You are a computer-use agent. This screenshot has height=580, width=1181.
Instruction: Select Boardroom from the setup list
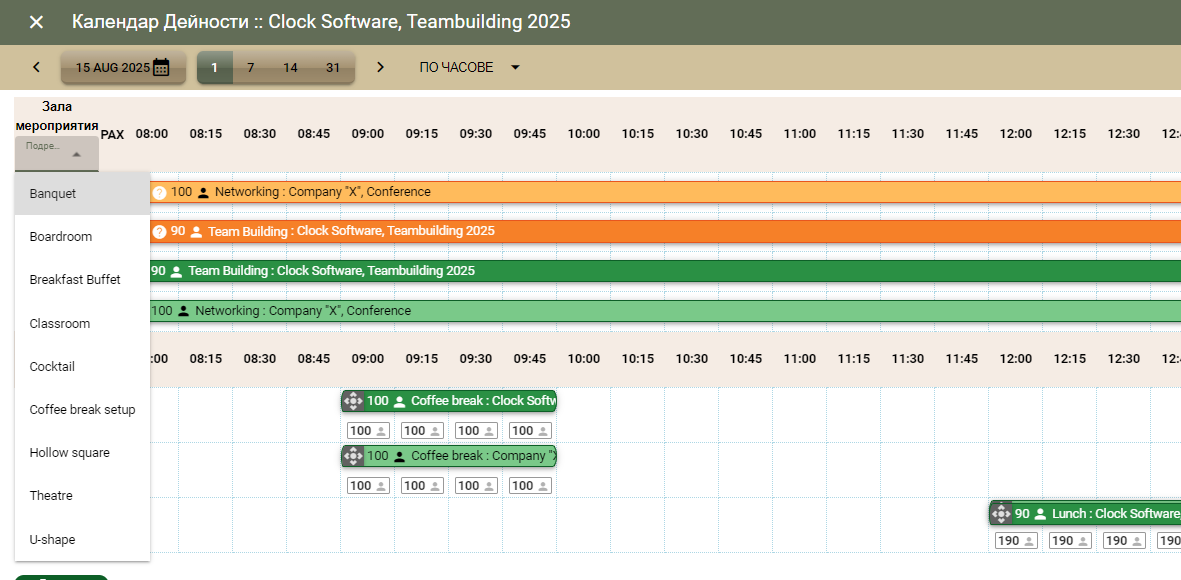point(82,237)
